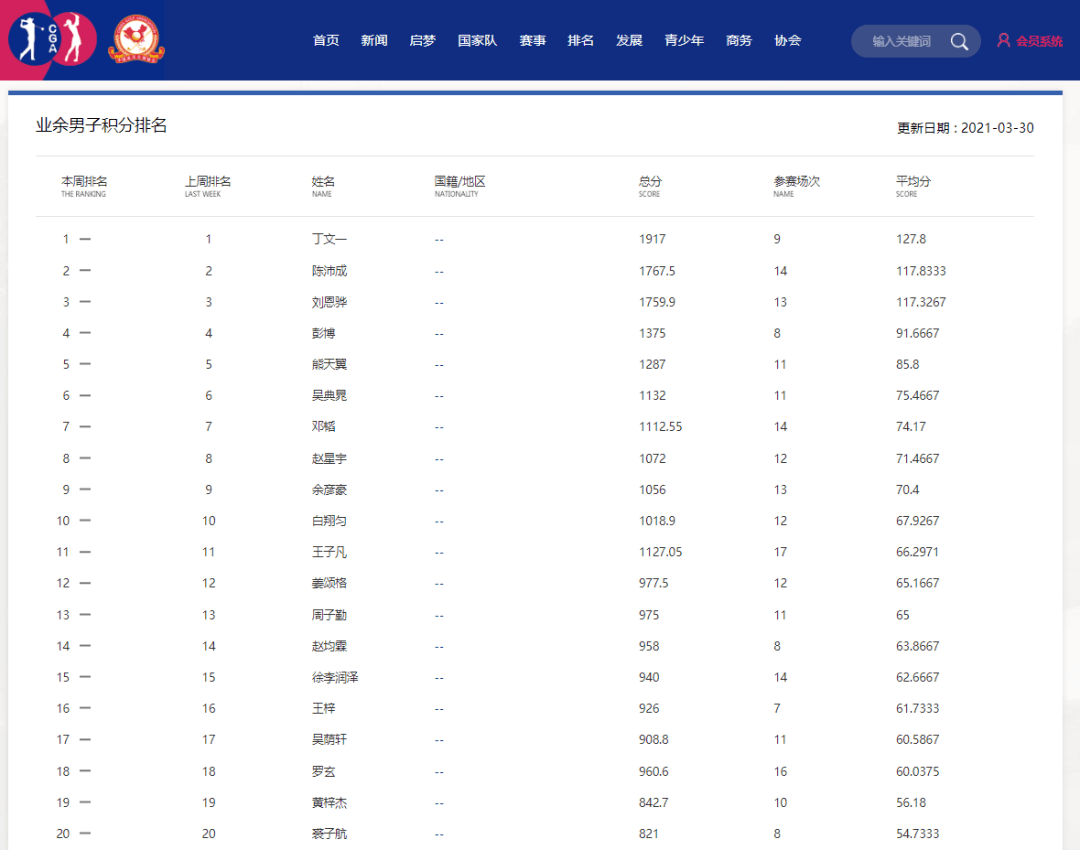Open the 会员系统 link
The height and width of the screenshot is (850, 1080).
[x=1039, y=41]
